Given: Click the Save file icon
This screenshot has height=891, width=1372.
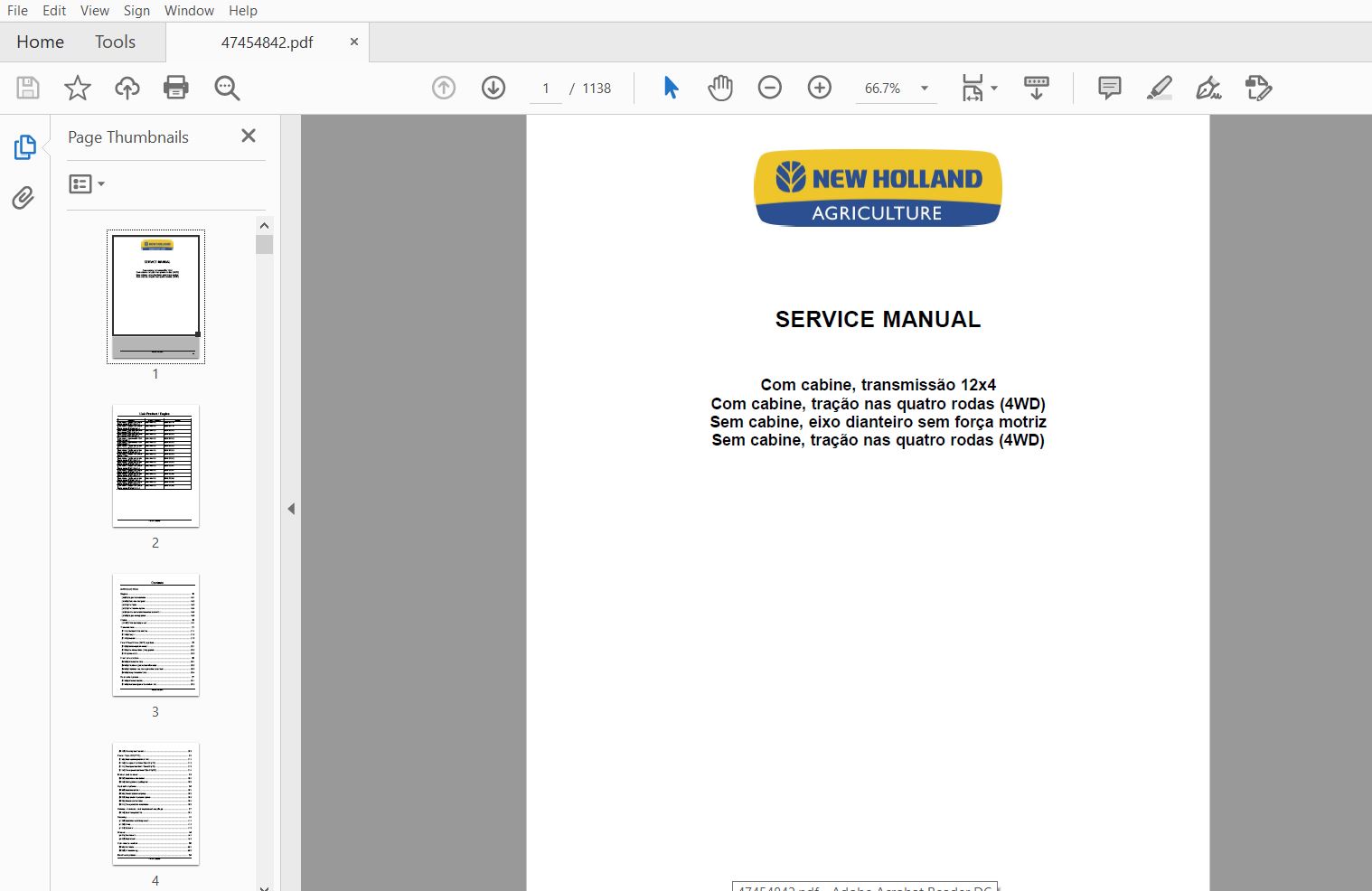Looking at the screenshot, I should click(x=28, y=88).
